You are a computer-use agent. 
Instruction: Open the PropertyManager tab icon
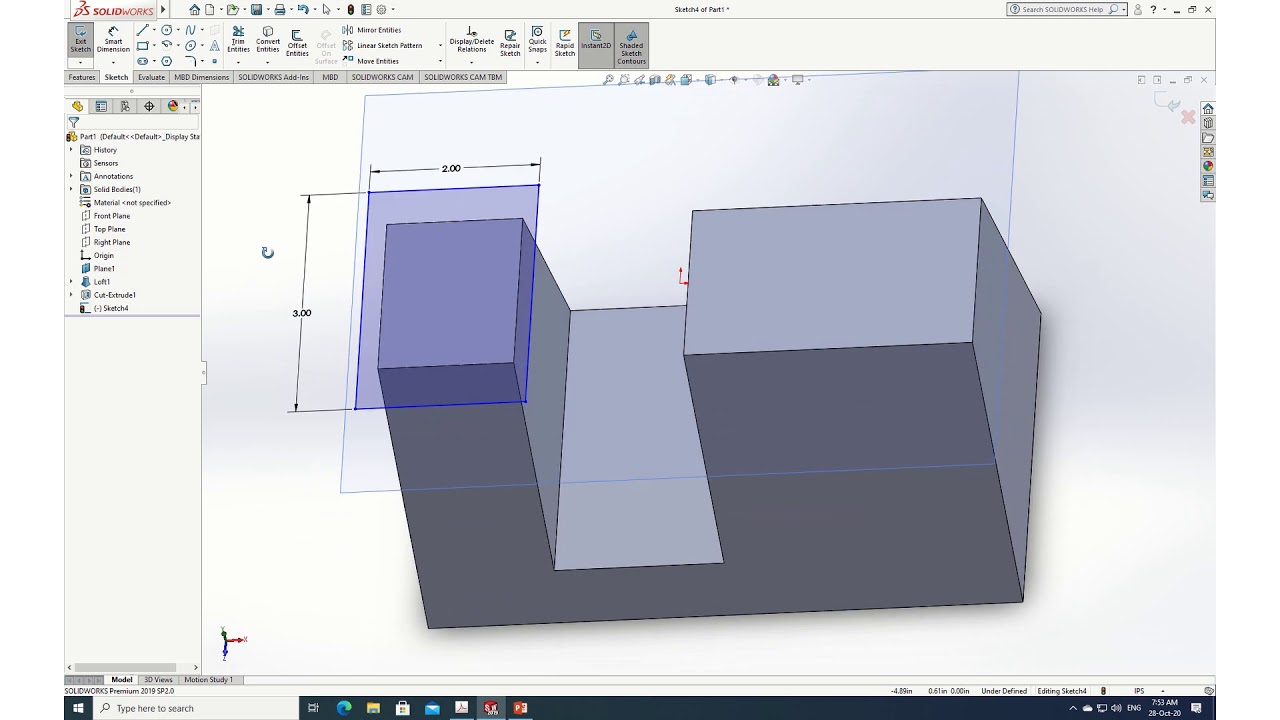(101, 106)
